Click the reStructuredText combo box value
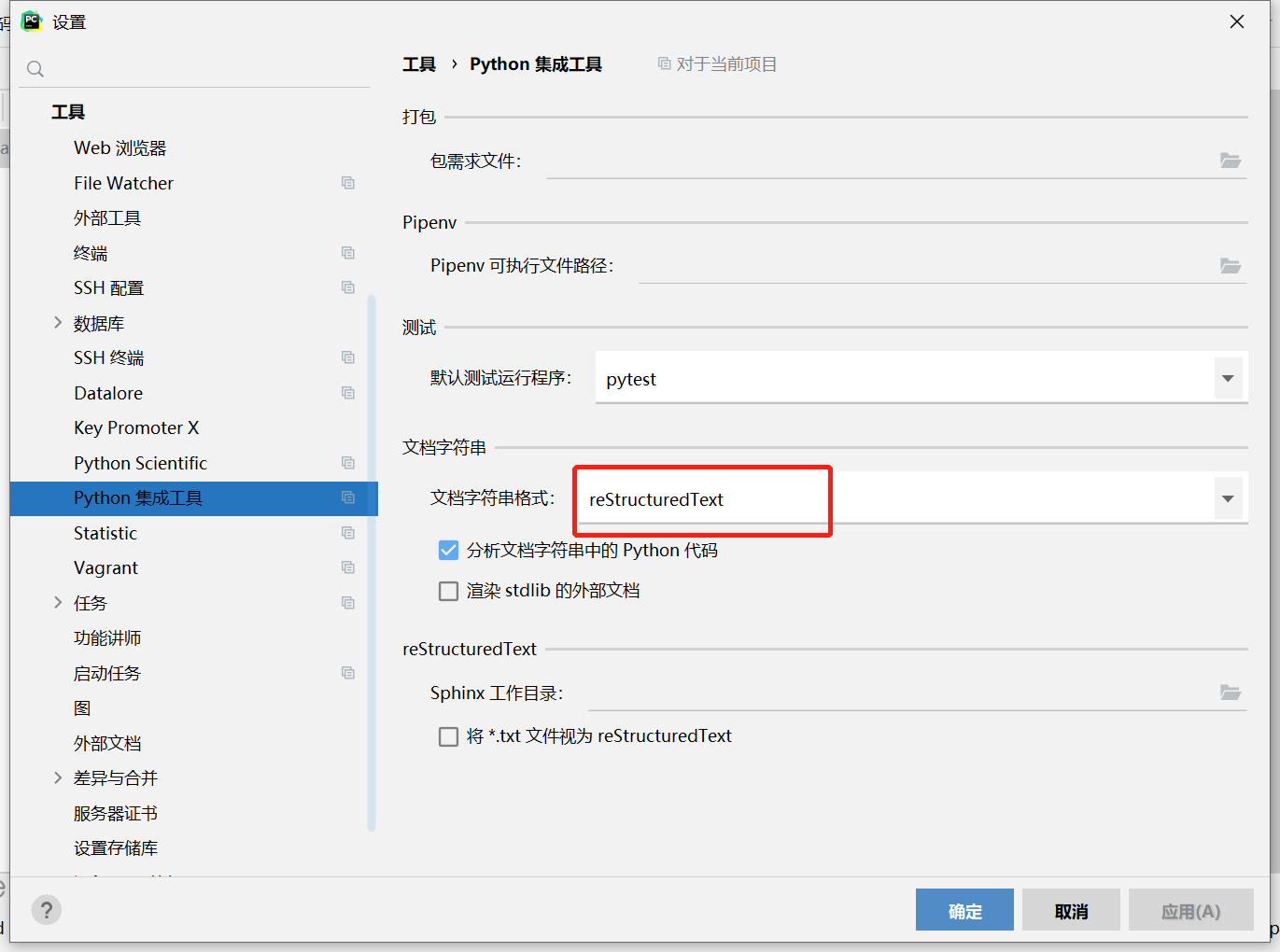Viewport: 1280px width, 952px height. point(656,499)
